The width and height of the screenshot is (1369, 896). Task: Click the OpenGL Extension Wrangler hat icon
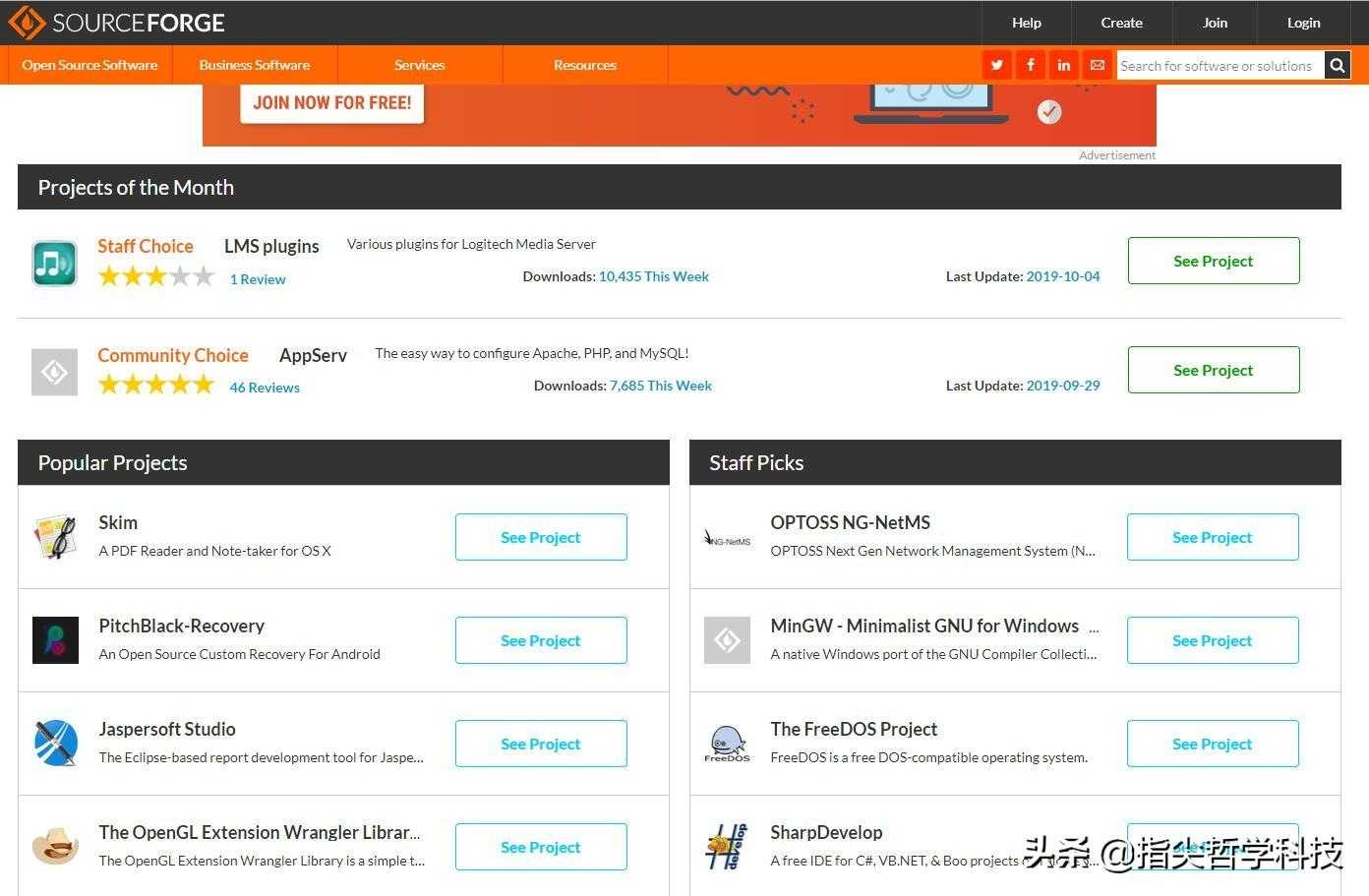[x=55, y=846]
